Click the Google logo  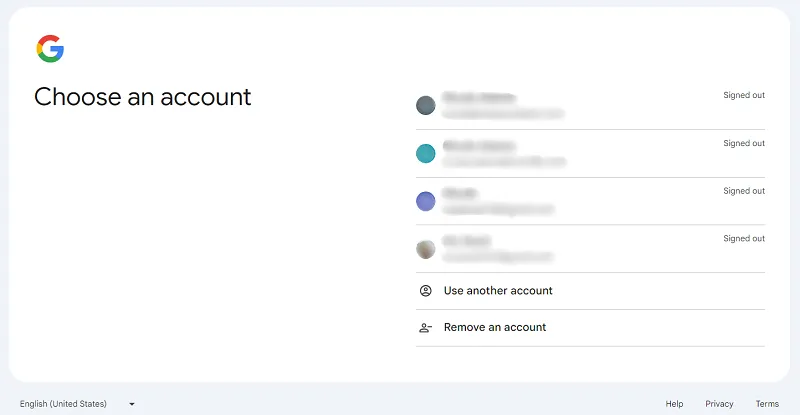coord(50,48)
